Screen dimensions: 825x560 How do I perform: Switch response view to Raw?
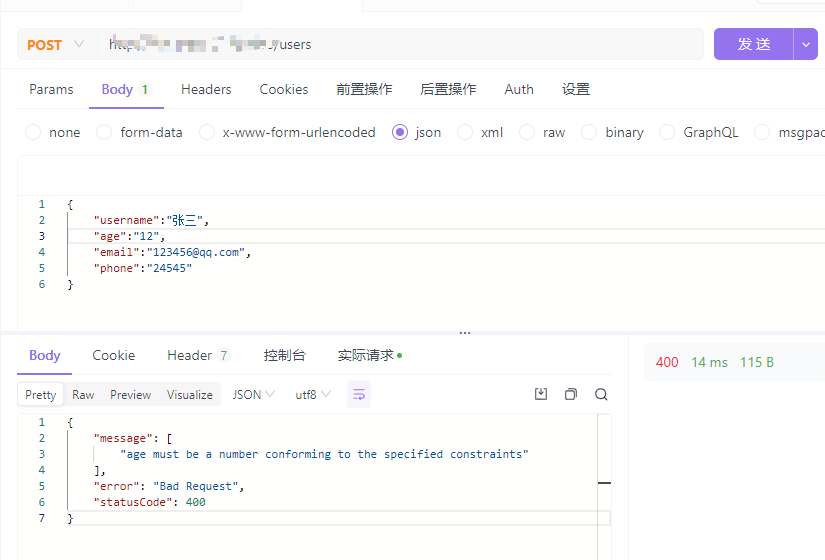coord(83,394)
